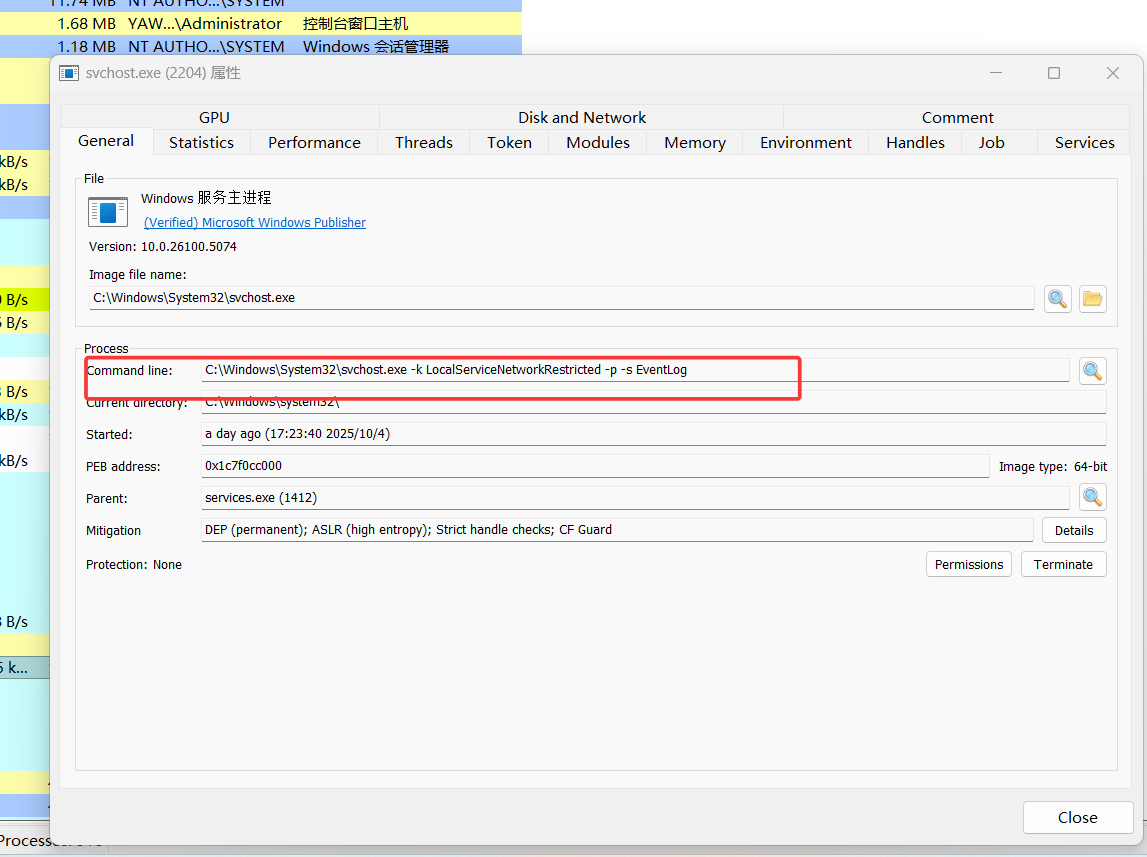
Task: Open the Handles tab
Action: pos(915,143)
